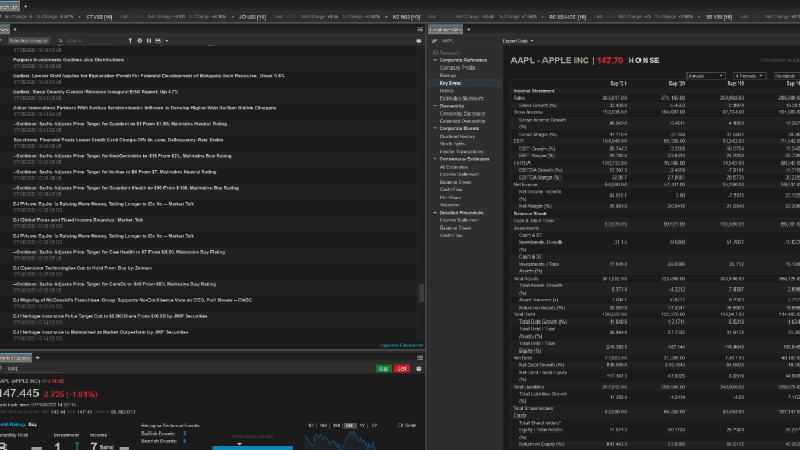Open Per Share under Consensus Estimates
The width and height of the screenshot is (800, 450).
450,197
